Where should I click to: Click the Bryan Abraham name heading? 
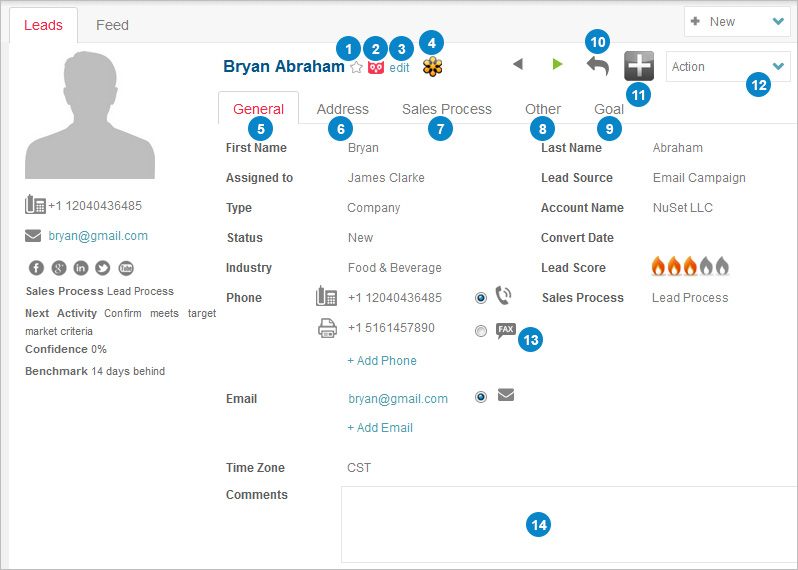[x=284, y=66]
